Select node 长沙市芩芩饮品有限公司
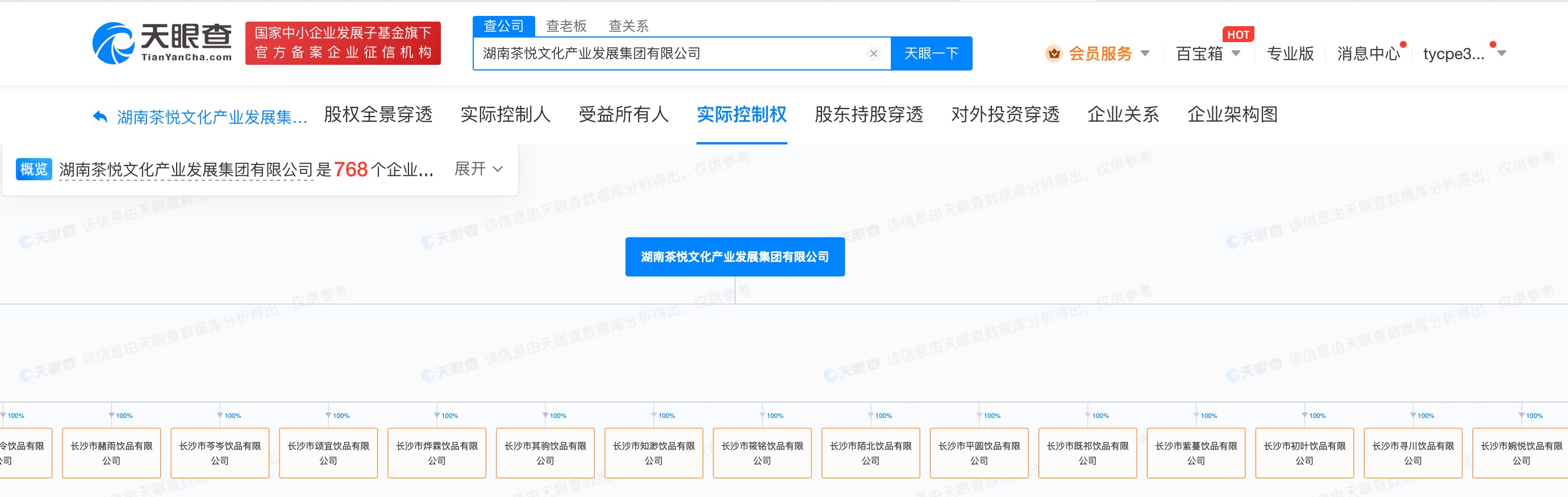This screenshot has width=1568, height=497. (220, 453)
